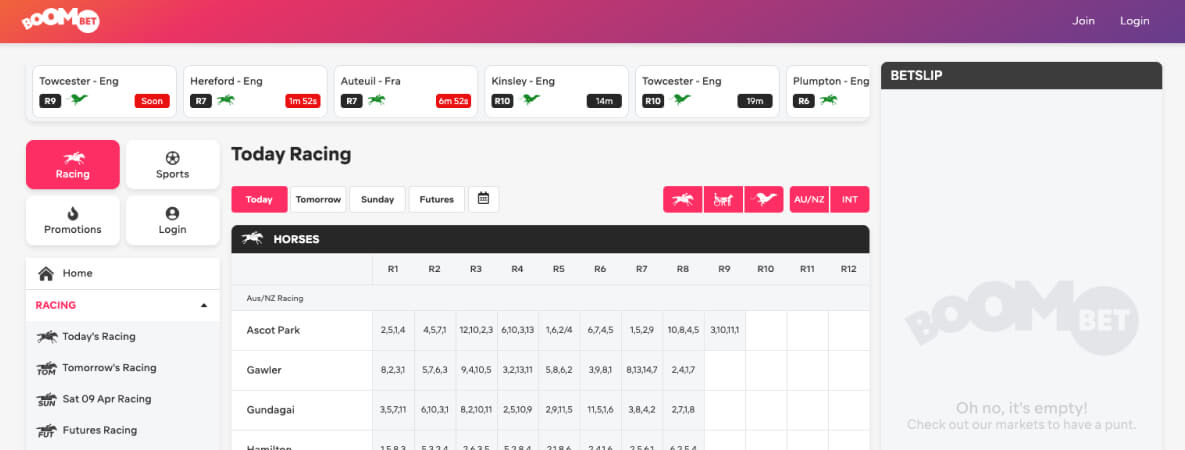Select the Tomorrow tab

tap(318, 200)
